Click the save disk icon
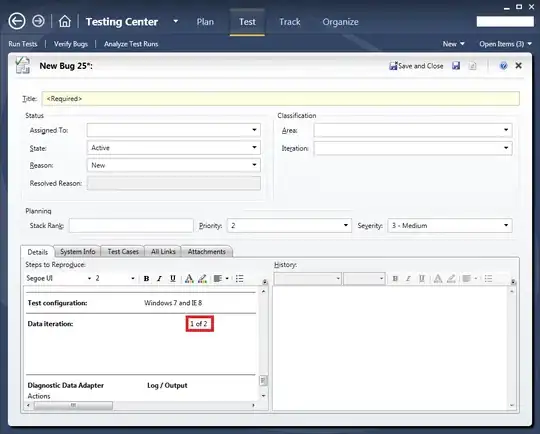The height and width of the screenshot is (434, 540). point(456,66)
